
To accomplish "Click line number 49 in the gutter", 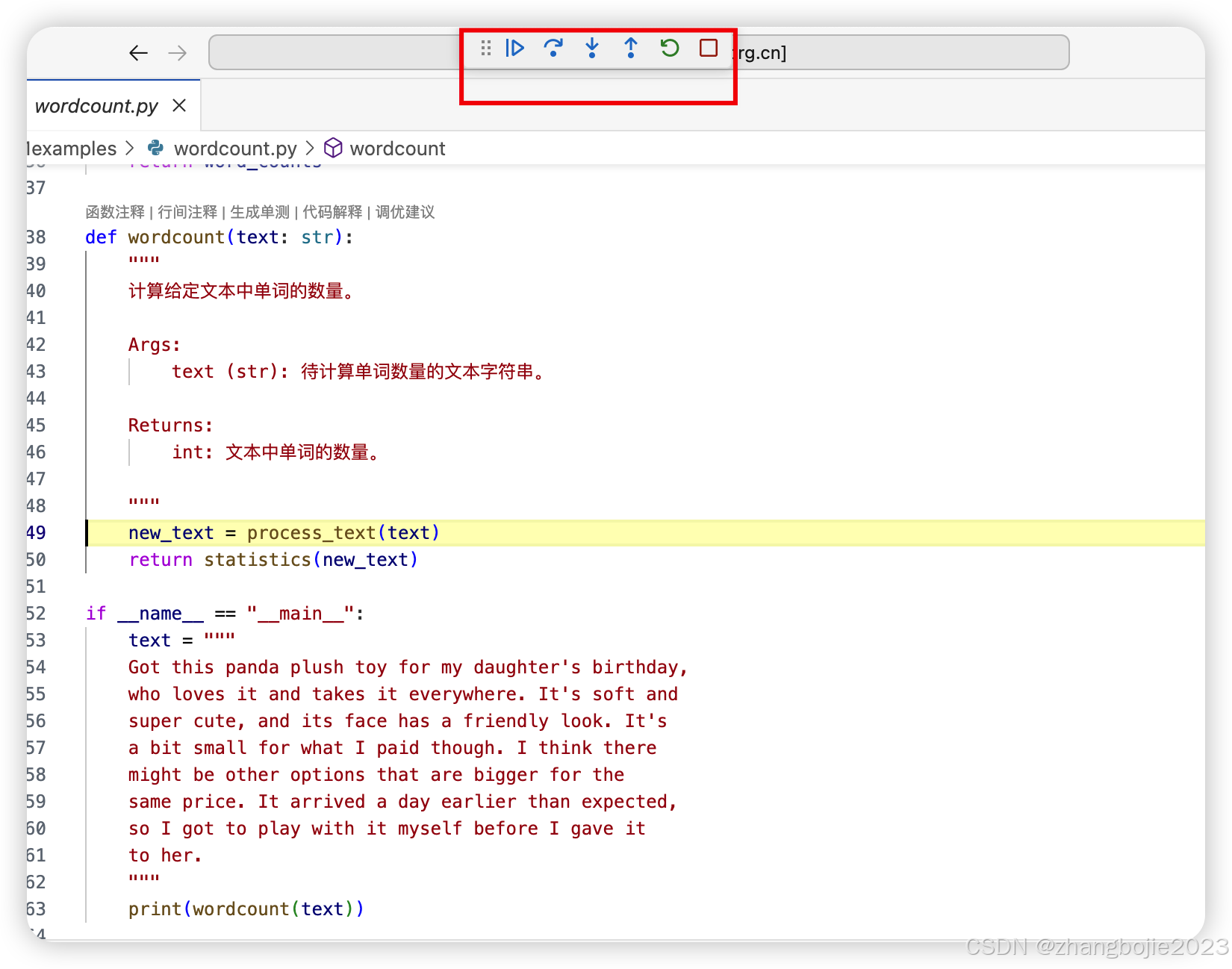I will (x=36, y=533).
